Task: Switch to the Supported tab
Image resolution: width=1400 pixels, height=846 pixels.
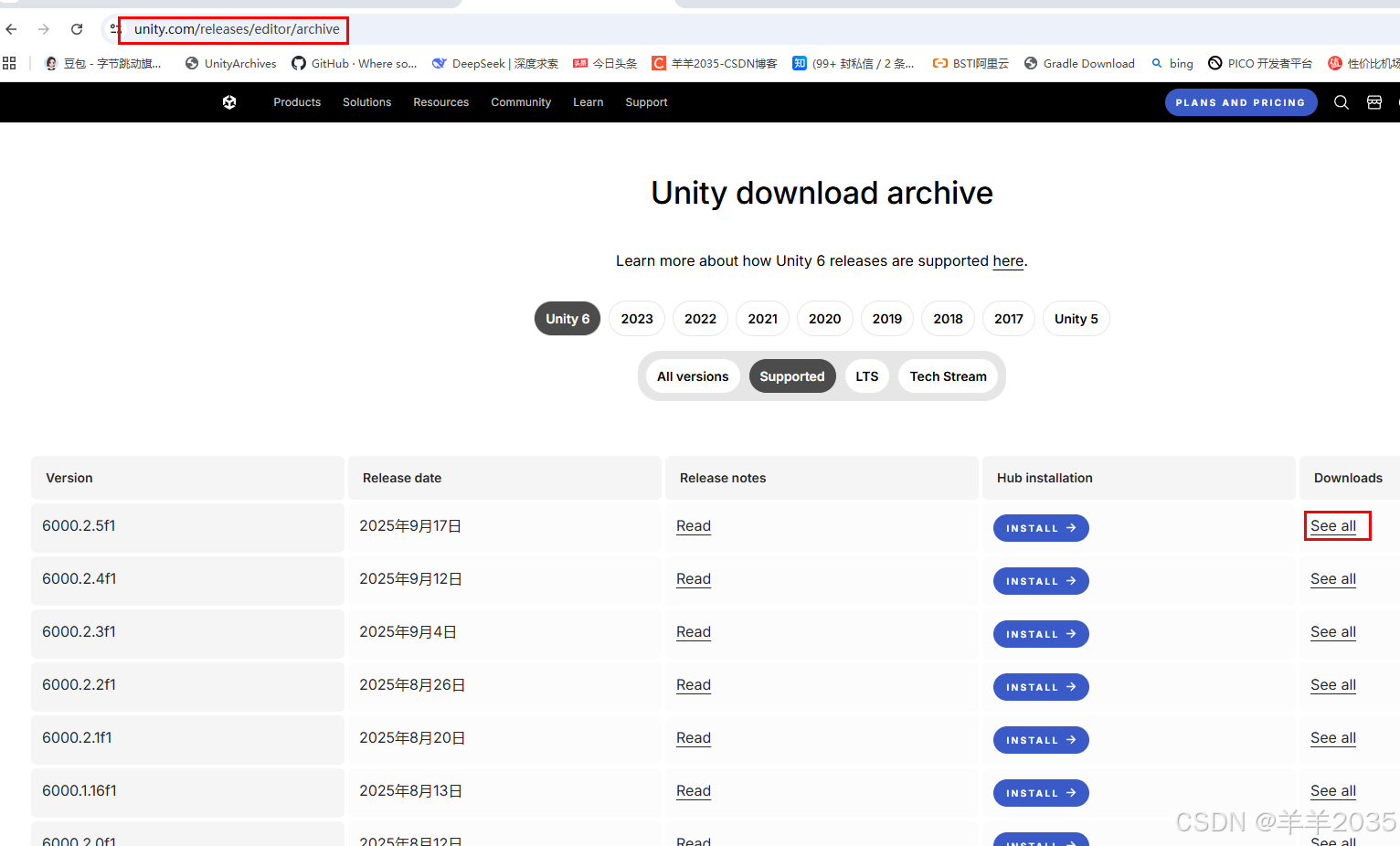Action: point(792,376)
